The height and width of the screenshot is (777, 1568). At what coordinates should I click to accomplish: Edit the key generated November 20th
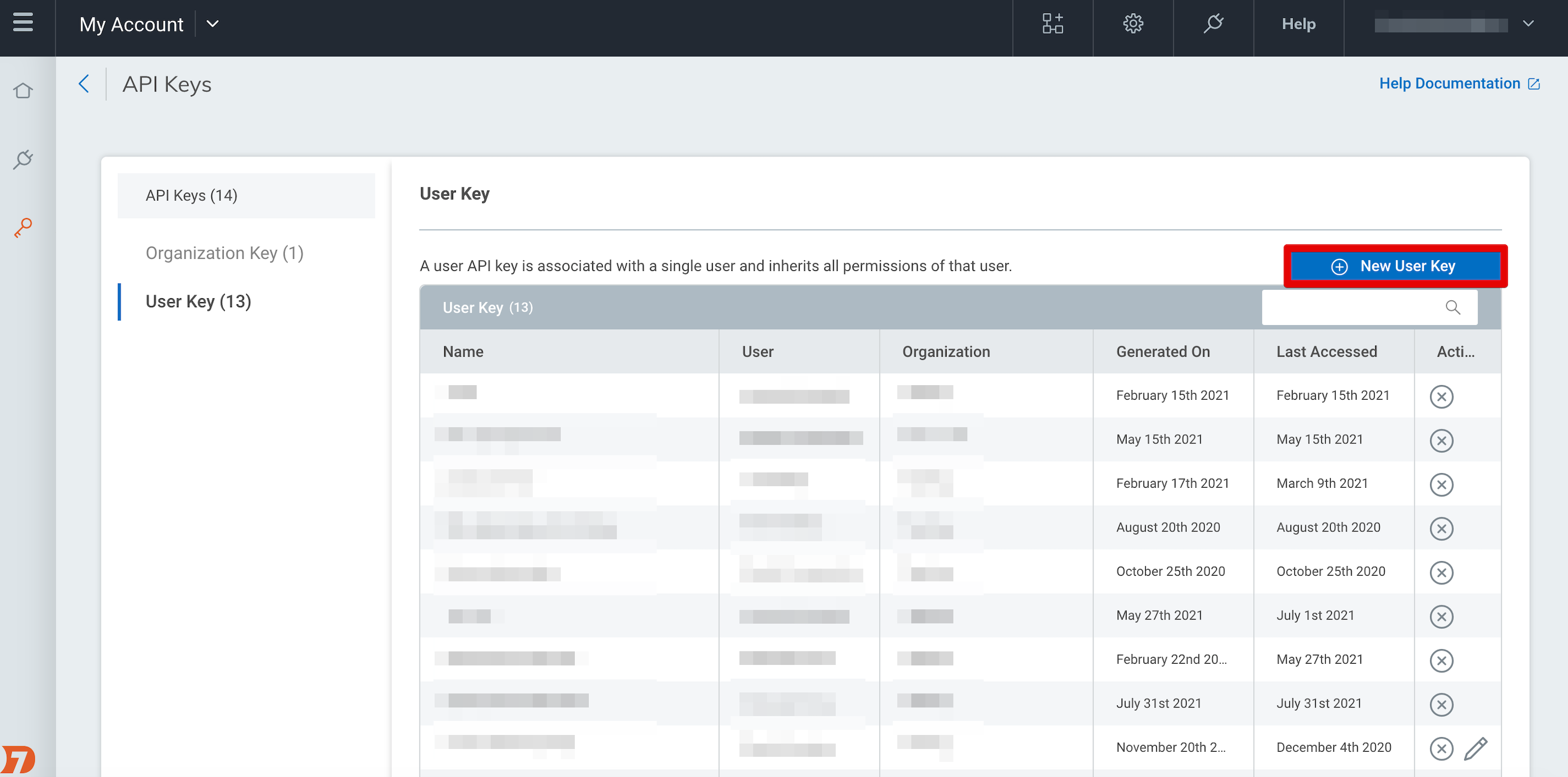(1475, 748)
